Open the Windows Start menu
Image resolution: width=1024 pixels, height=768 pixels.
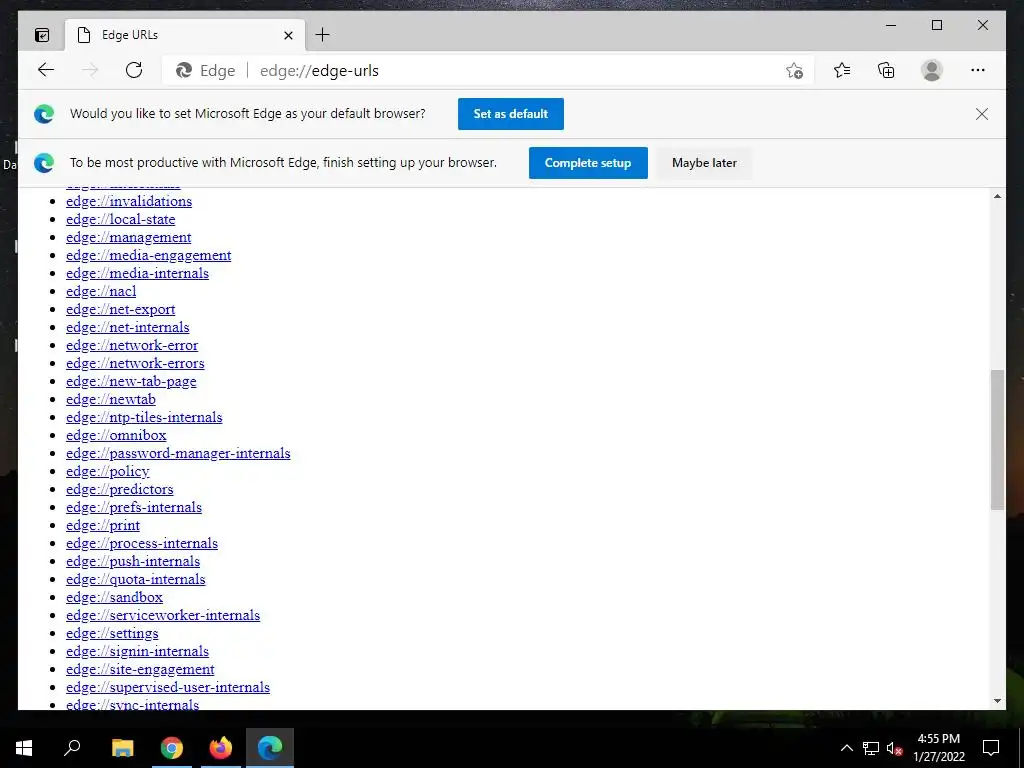(24, 748)
